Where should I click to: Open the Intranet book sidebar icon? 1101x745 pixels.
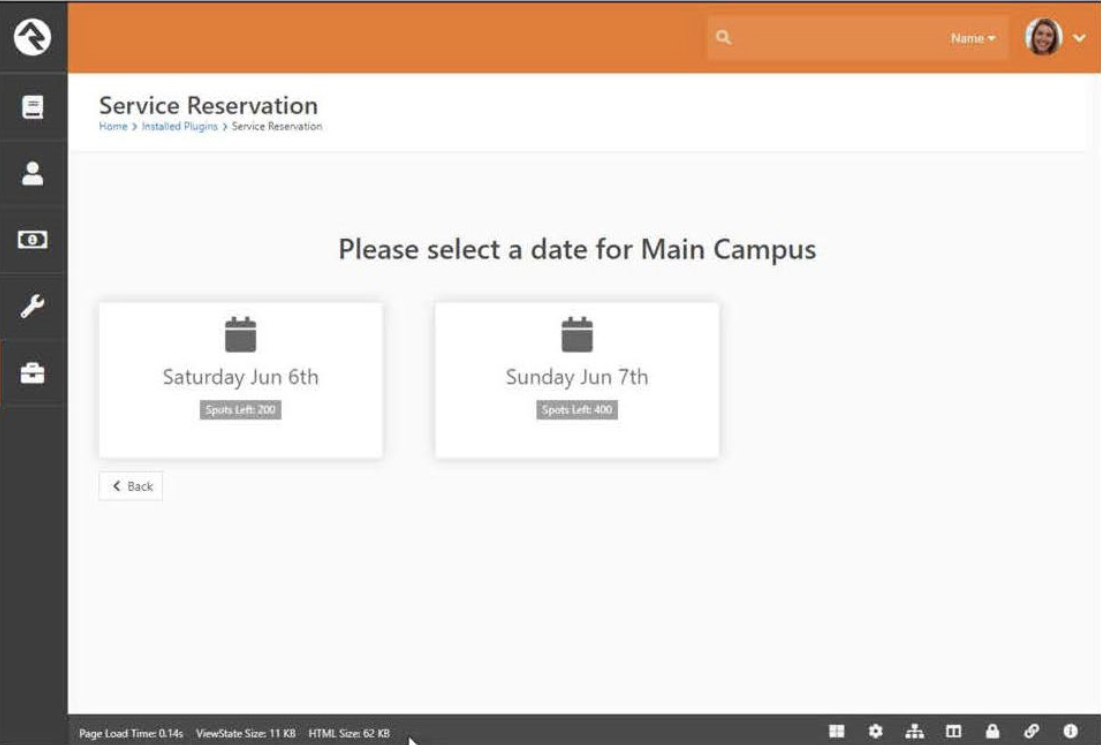[x=33, y=107]
